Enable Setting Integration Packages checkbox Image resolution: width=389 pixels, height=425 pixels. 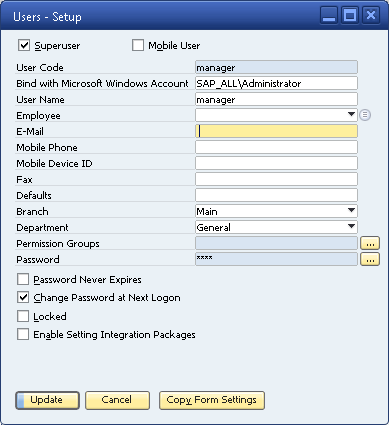(23, 334)
